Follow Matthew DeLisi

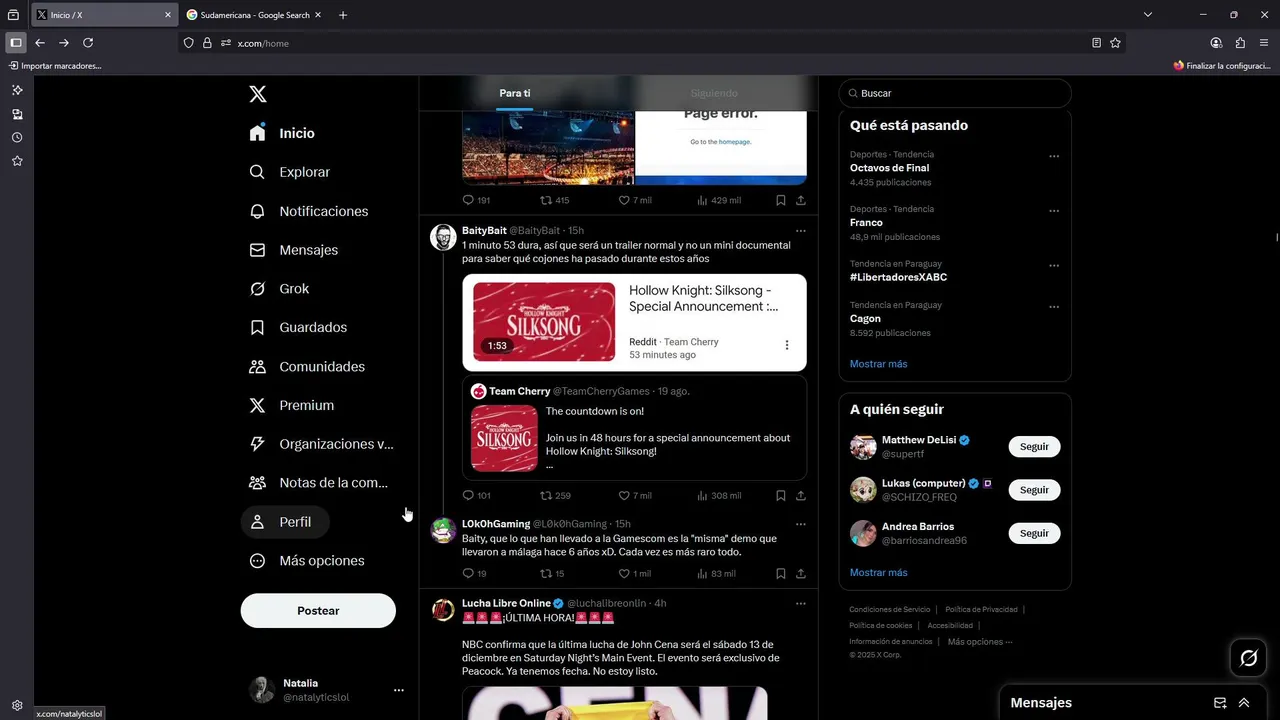click(x=1034, y=447)
